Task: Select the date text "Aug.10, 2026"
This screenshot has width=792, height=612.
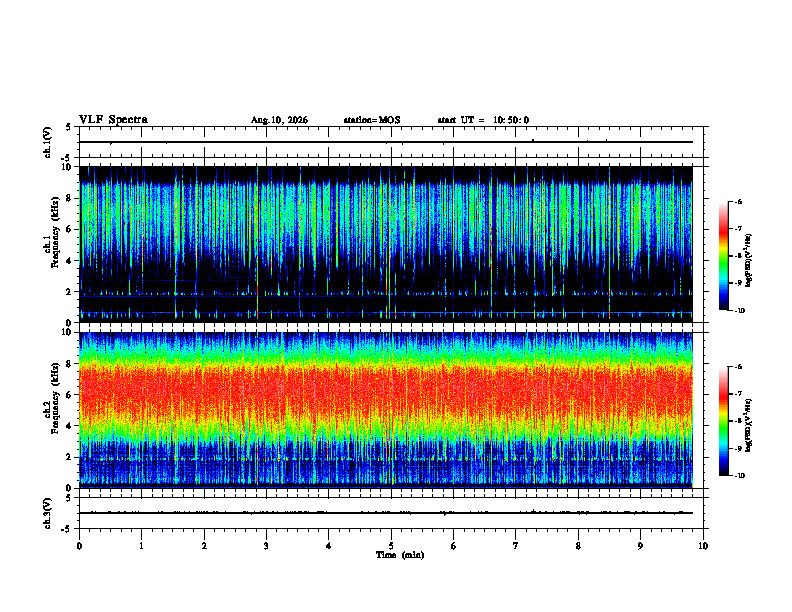Action: (x=279, y=120)
